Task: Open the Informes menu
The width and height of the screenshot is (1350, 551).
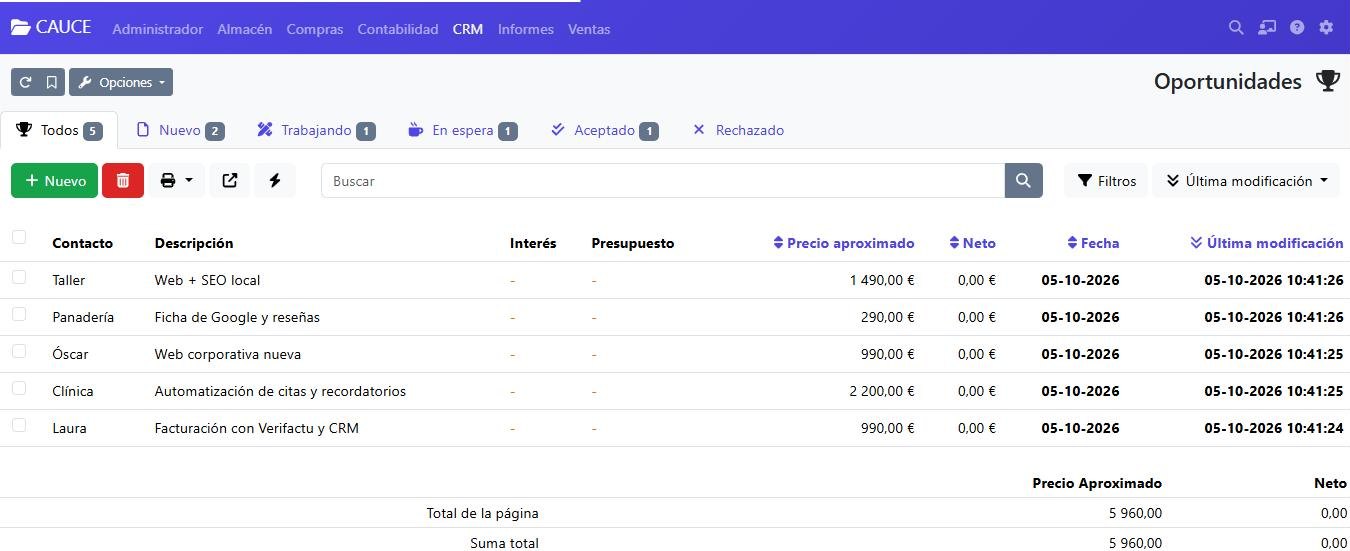Action: click(x=526, y=29)
